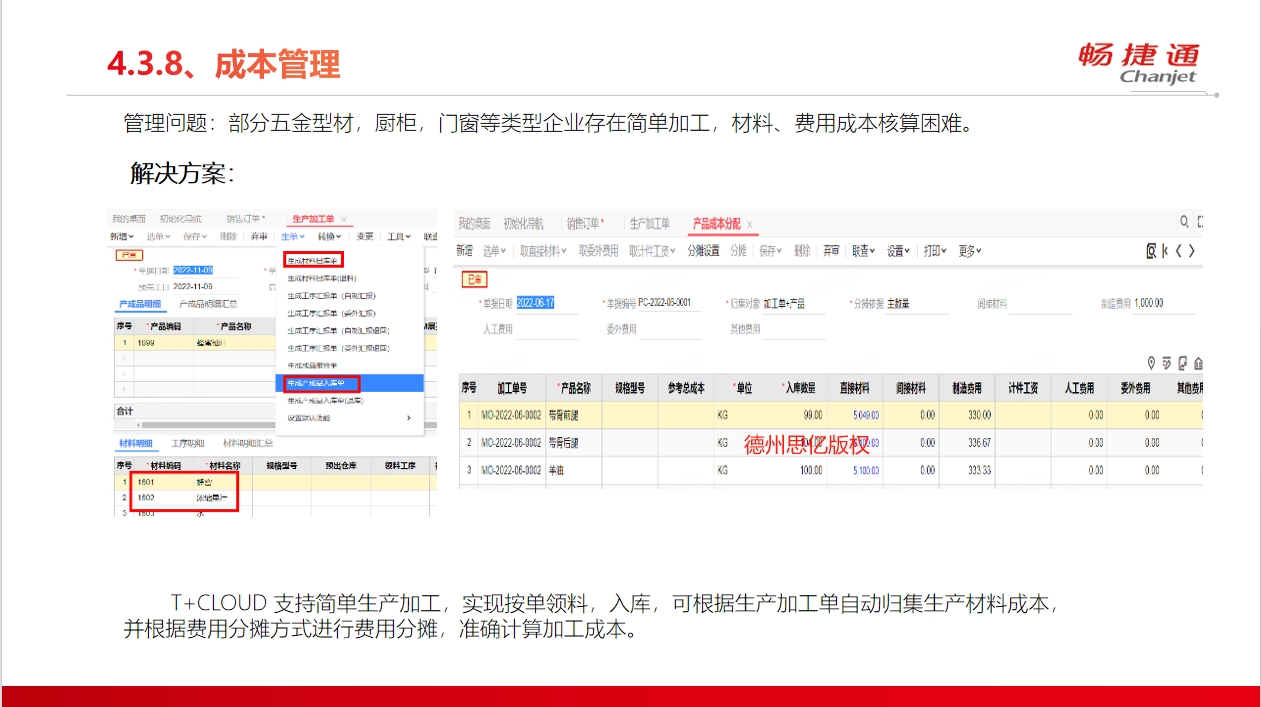Choose the highlighted blue menu item in the 生单 list
The height and width of the screenshot is (707, 1261).
[x=349, y=383]
